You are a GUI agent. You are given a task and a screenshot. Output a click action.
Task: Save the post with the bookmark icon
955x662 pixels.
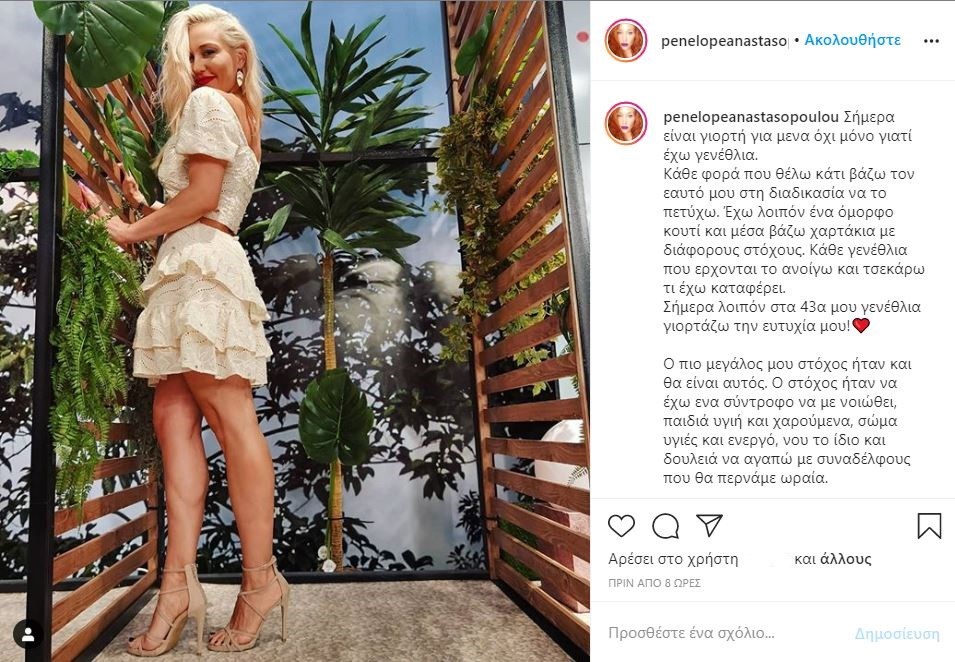pos(929,526)
